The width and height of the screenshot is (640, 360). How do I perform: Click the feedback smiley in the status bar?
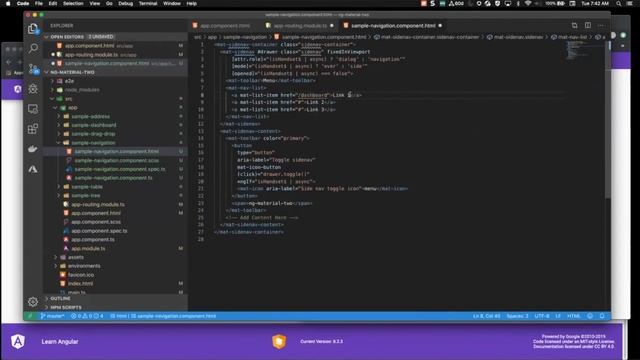pos(590,316)
